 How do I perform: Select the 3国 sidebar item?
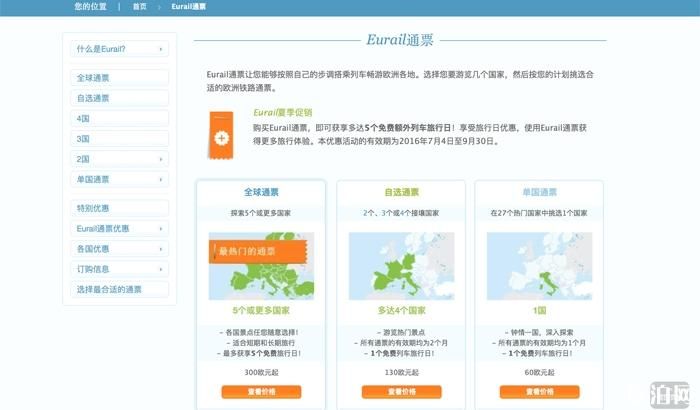pos(119,139)
